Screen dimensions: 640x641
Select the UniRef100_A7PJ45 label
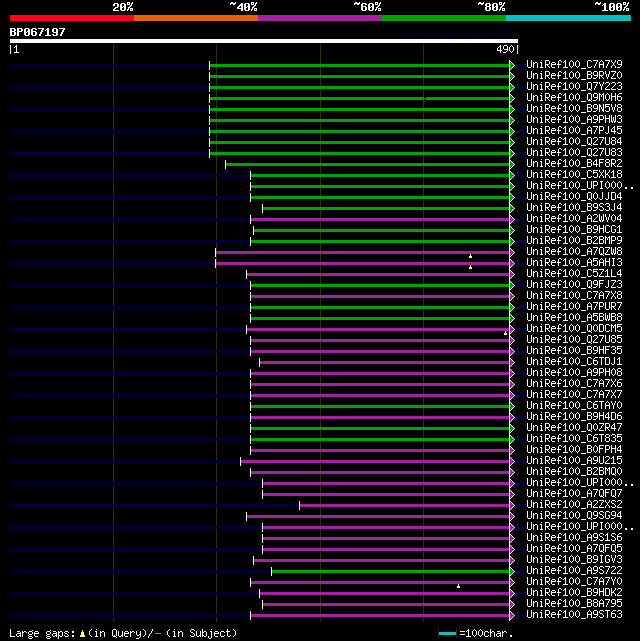pos(574,131)
